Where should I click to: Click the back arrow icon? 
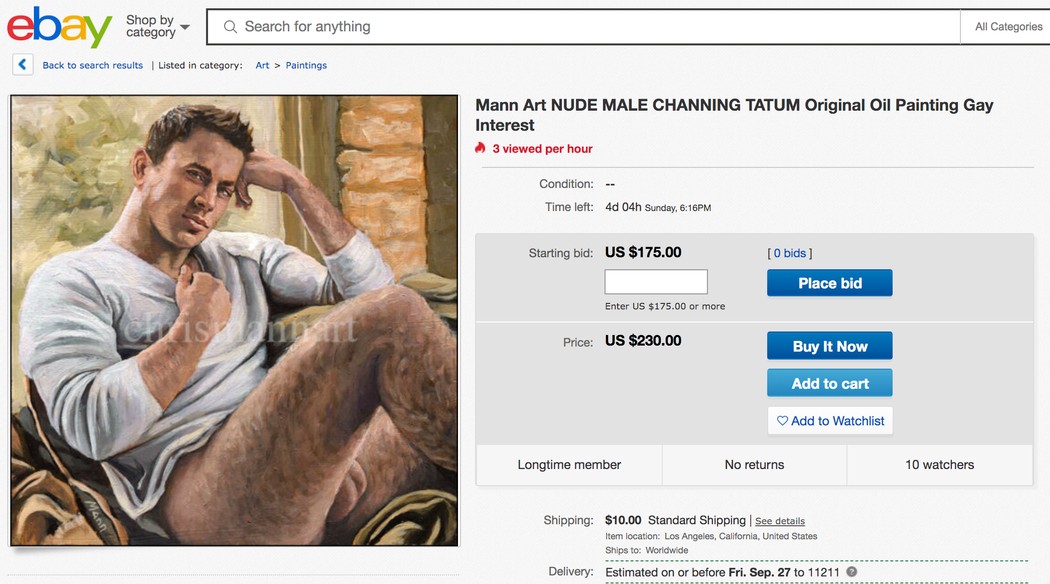coord(23,65)
